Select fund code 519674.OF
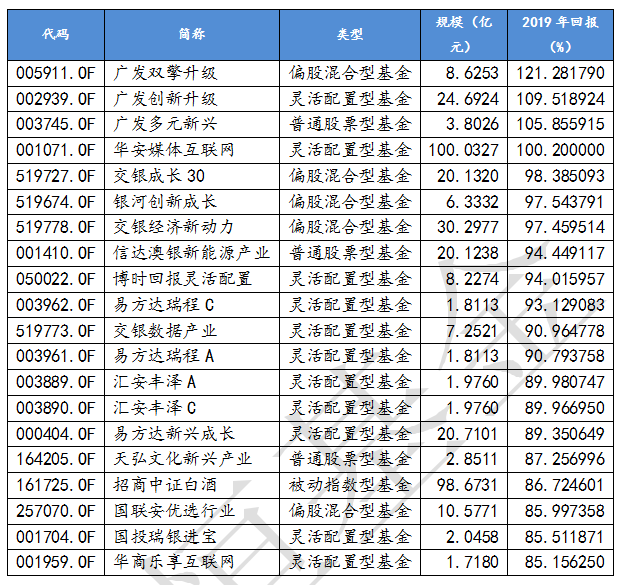Screen dimensions: 620x585 pos(56,202)
